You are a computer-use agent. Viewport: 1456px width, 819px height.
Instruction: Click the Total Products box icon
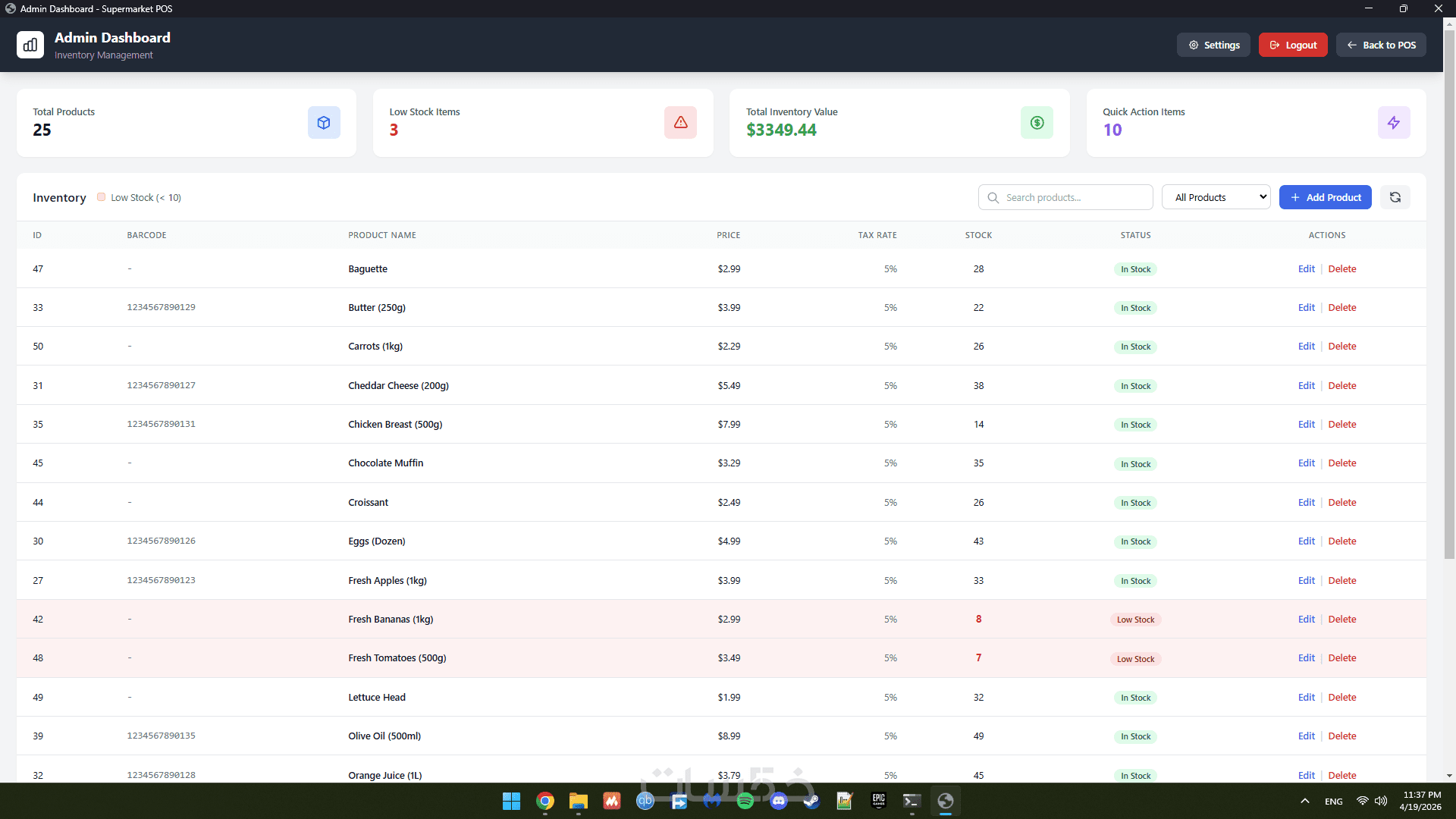(324, 123)
